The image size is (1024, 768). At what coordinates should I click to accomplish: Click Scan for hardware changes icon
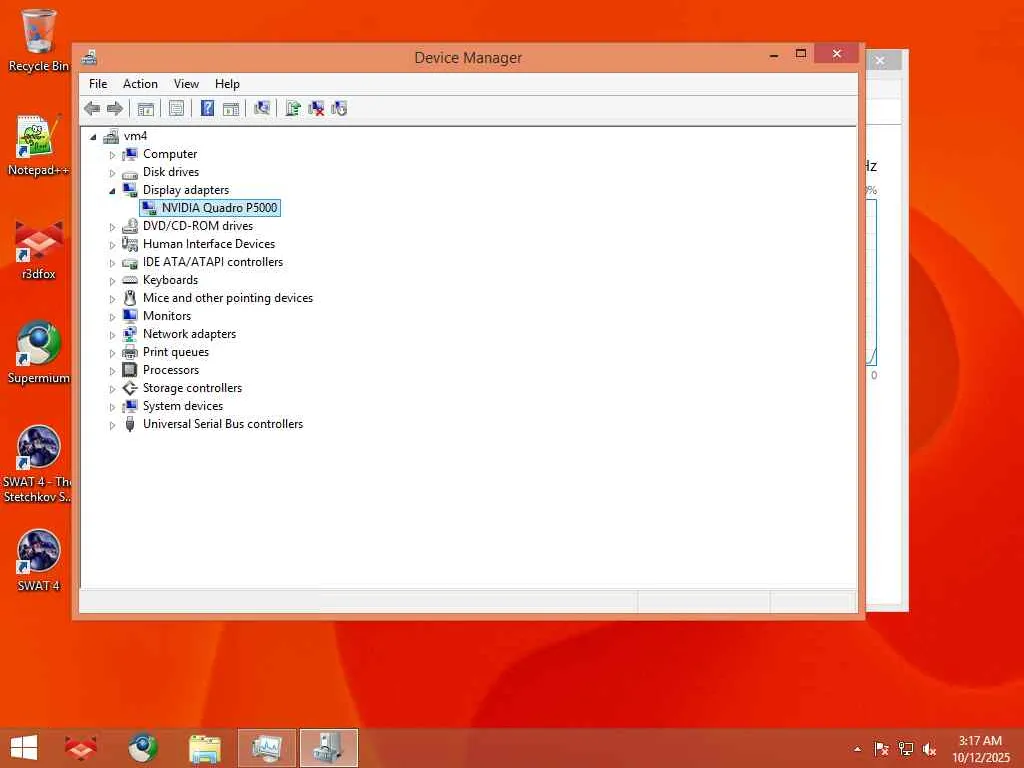pos(262,108)
